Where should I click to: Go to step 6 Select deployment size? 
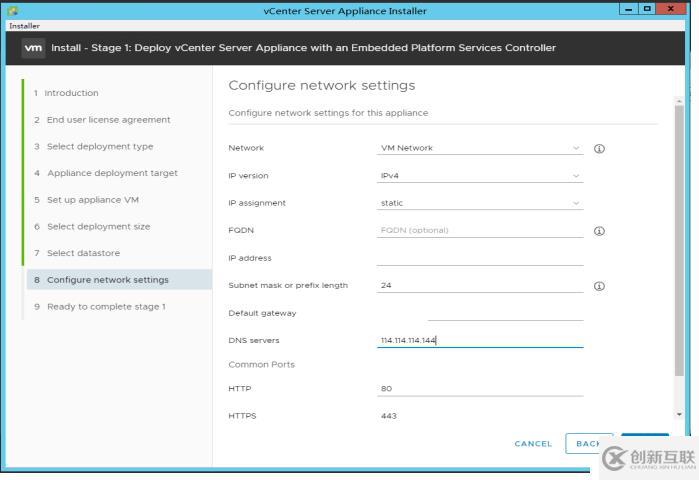coord(92,226)
